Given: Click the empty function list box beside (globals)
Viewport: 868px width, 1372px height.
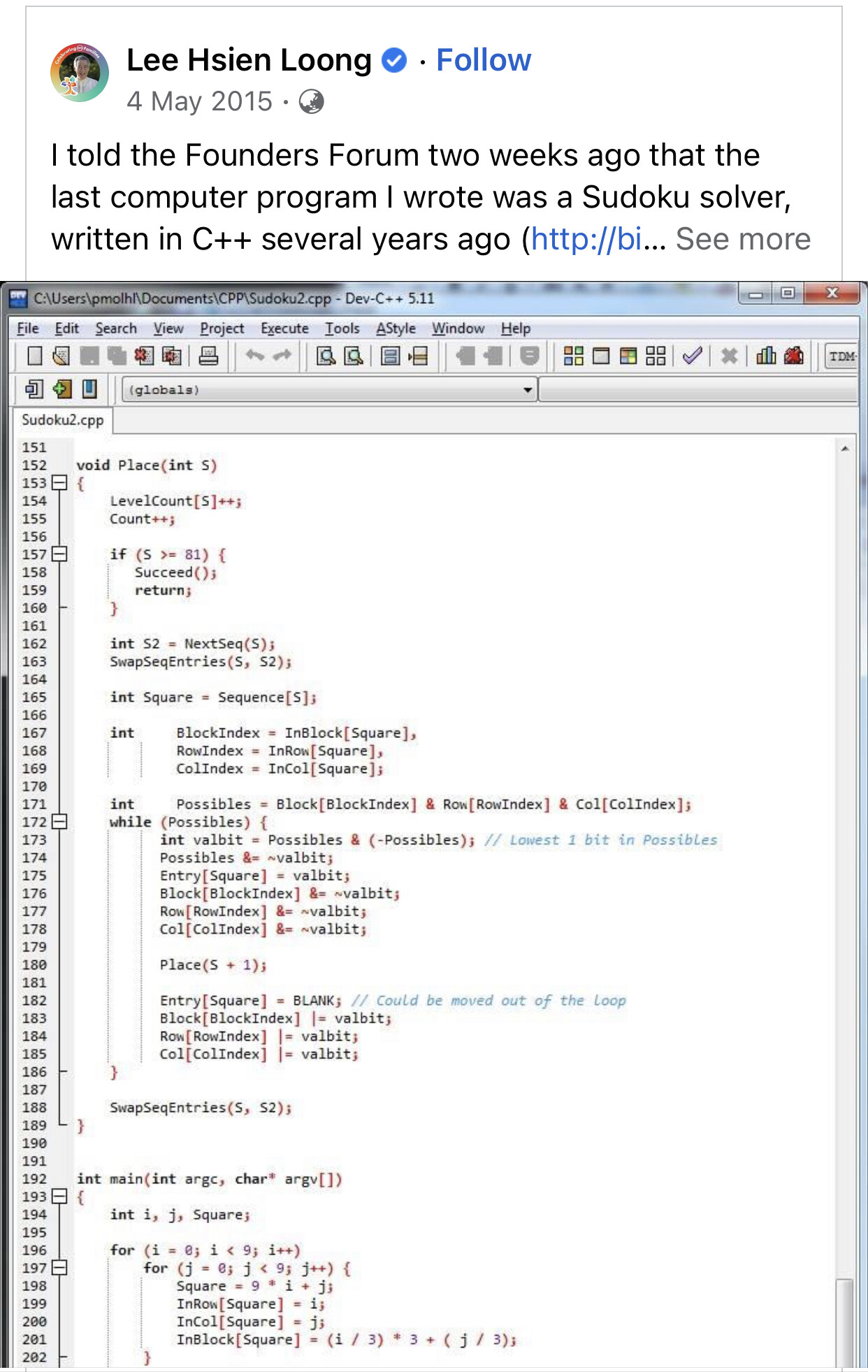Looking at the screenshot, I should coord(698,389).
